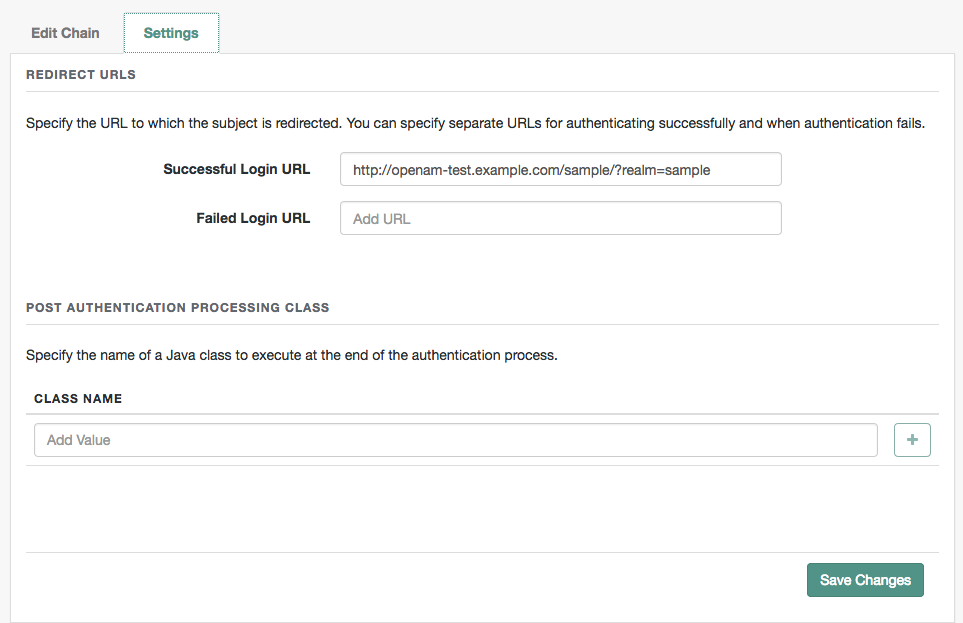Click the empty area below Class Name row
The image size is (963, 623).
tap(480, 508)
